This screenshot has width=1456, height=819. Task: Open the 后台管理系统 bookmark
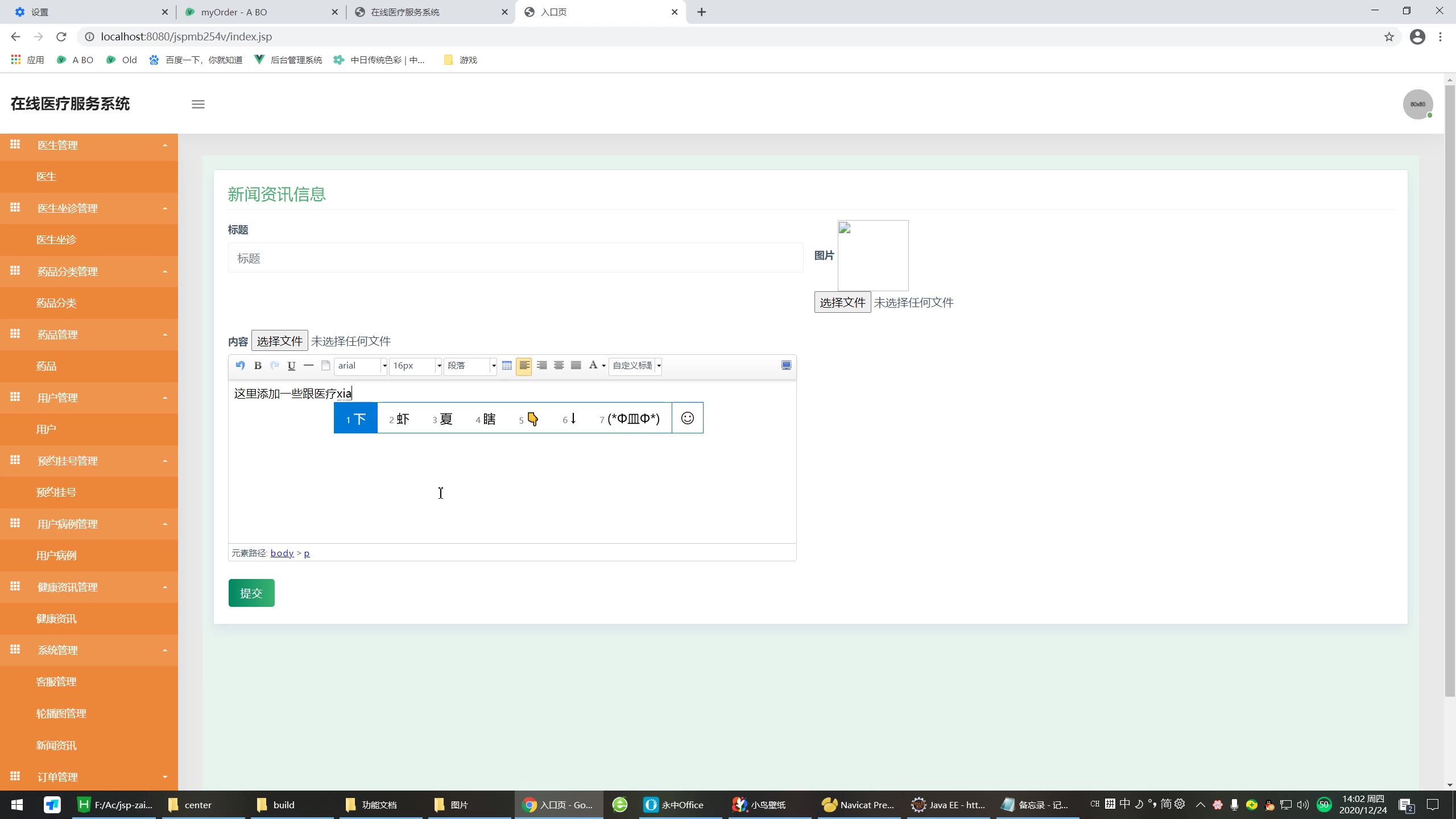coord(288,60)
